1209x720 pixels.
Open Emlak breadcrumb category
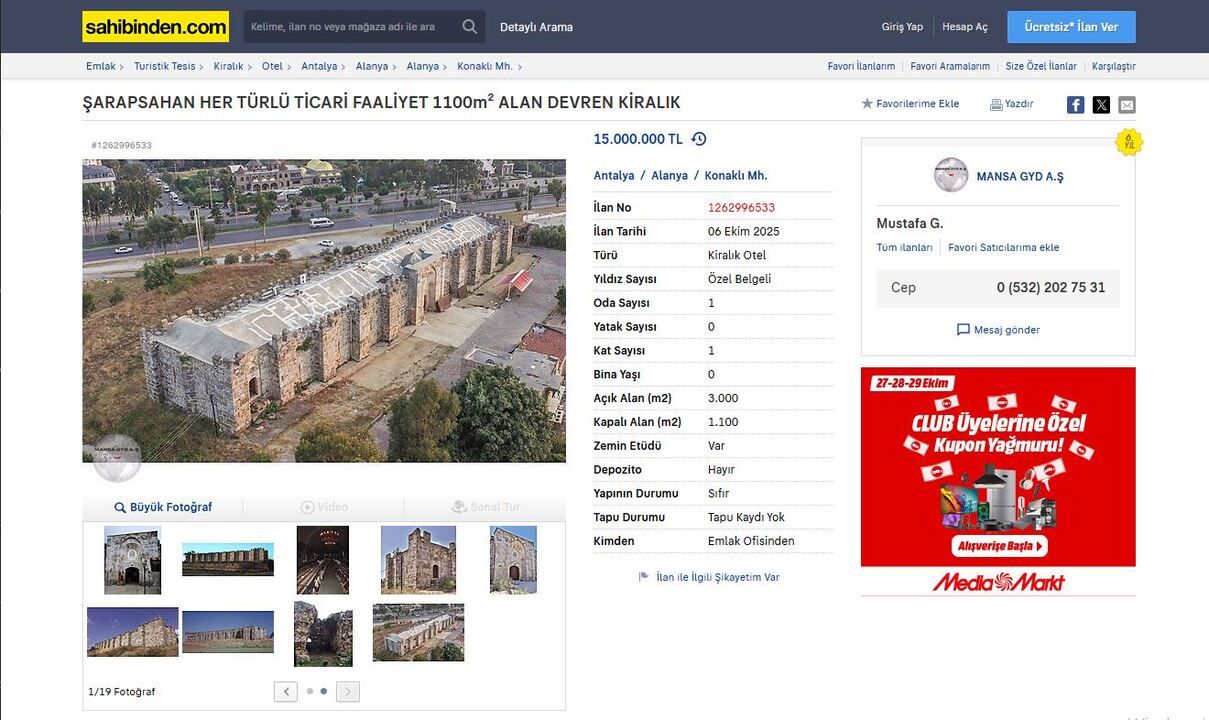101,66
